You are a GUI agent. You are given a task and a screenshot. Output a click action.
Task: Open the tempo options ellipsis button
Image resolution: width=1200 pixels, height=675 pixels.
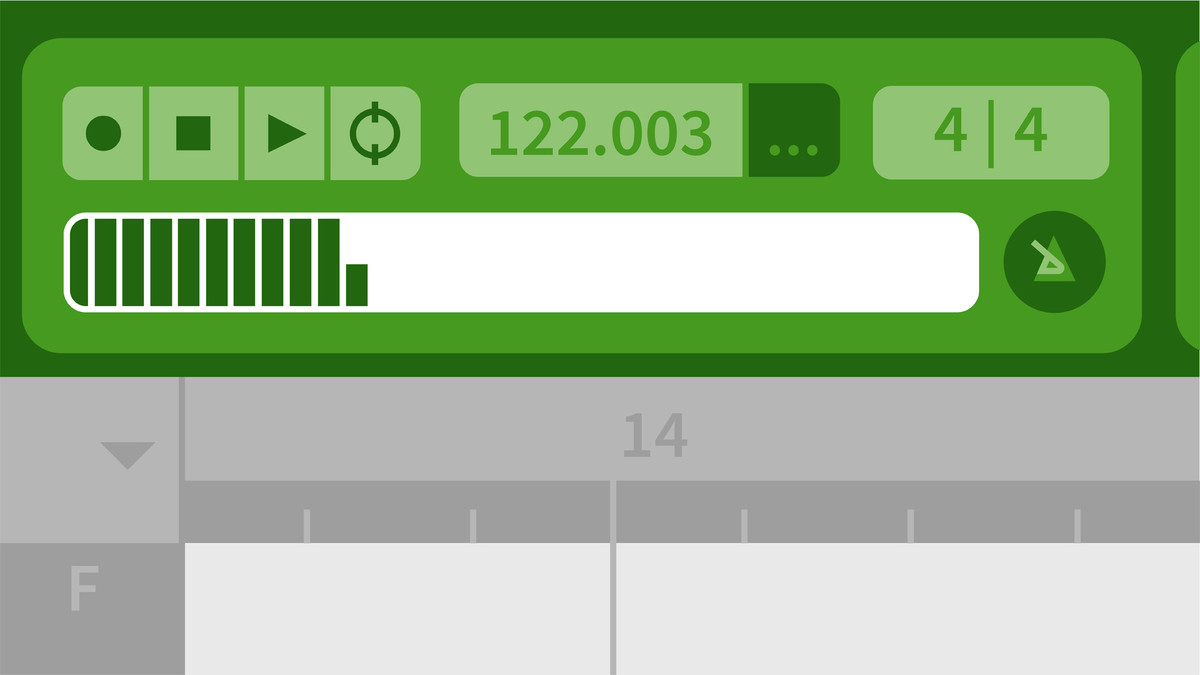[x=794, y=130]
